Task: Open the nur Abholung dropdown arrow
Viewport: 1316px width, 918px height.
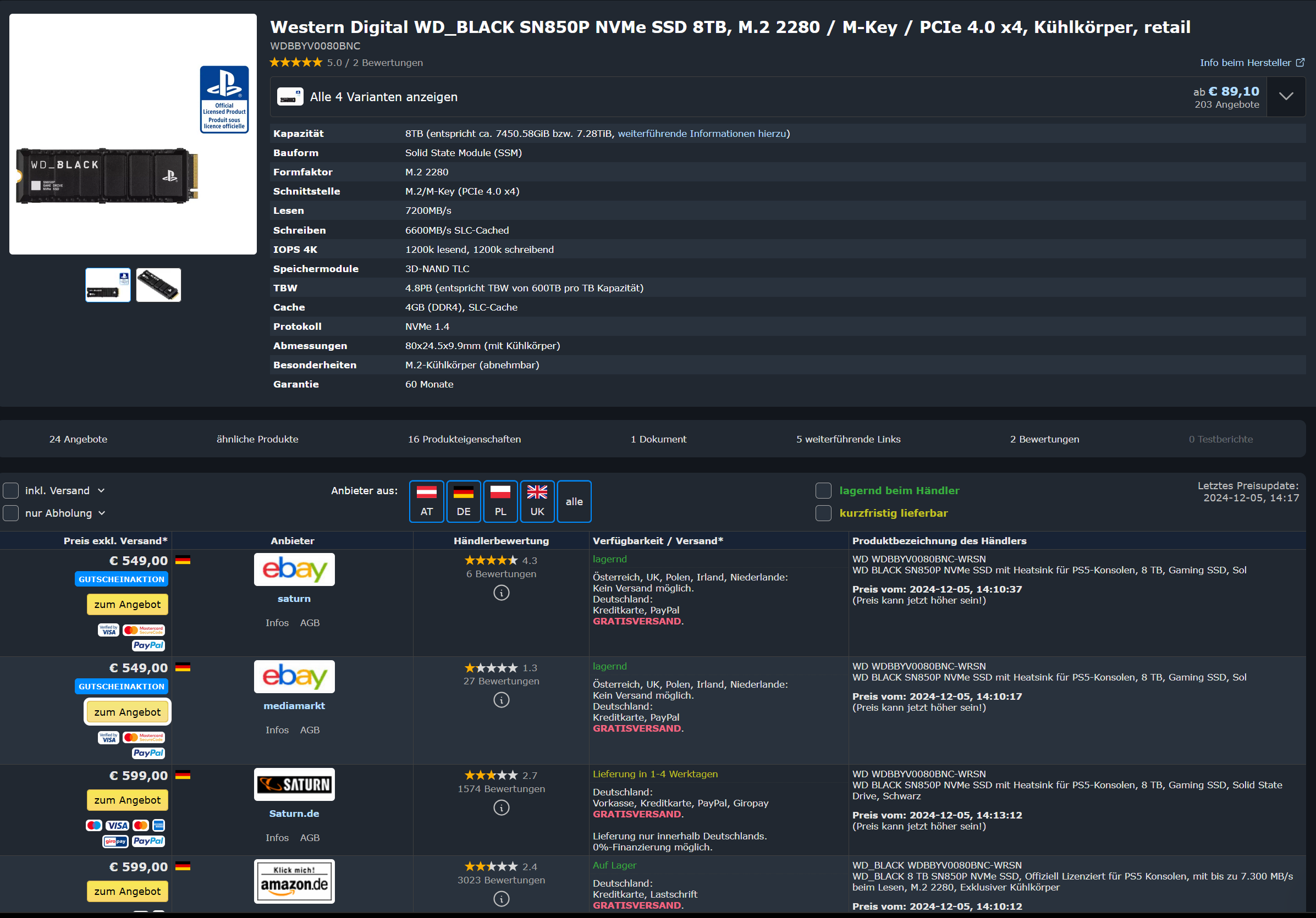Action: (102, 513)
